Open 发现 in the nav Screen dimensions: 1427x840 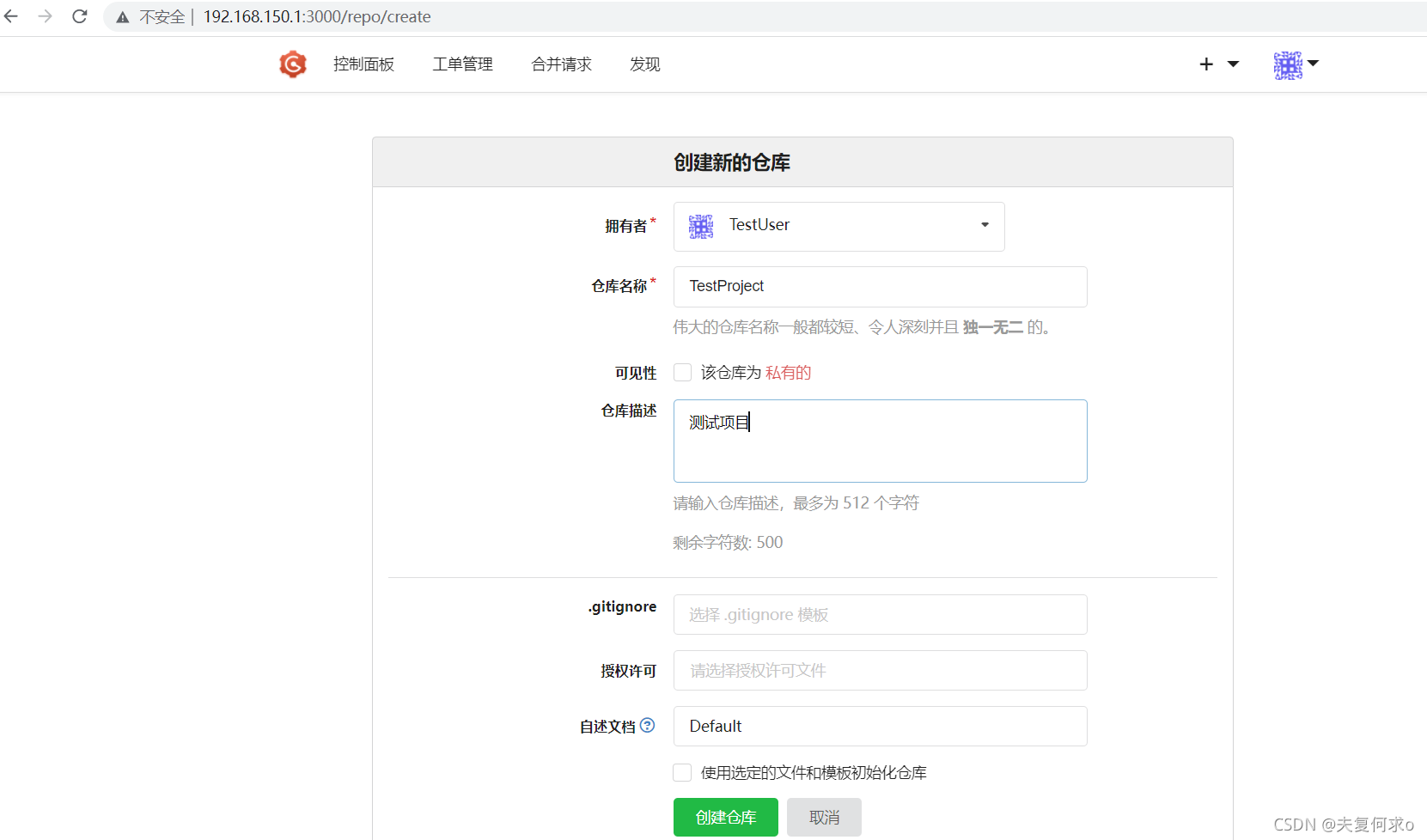[x=644, y=64]
